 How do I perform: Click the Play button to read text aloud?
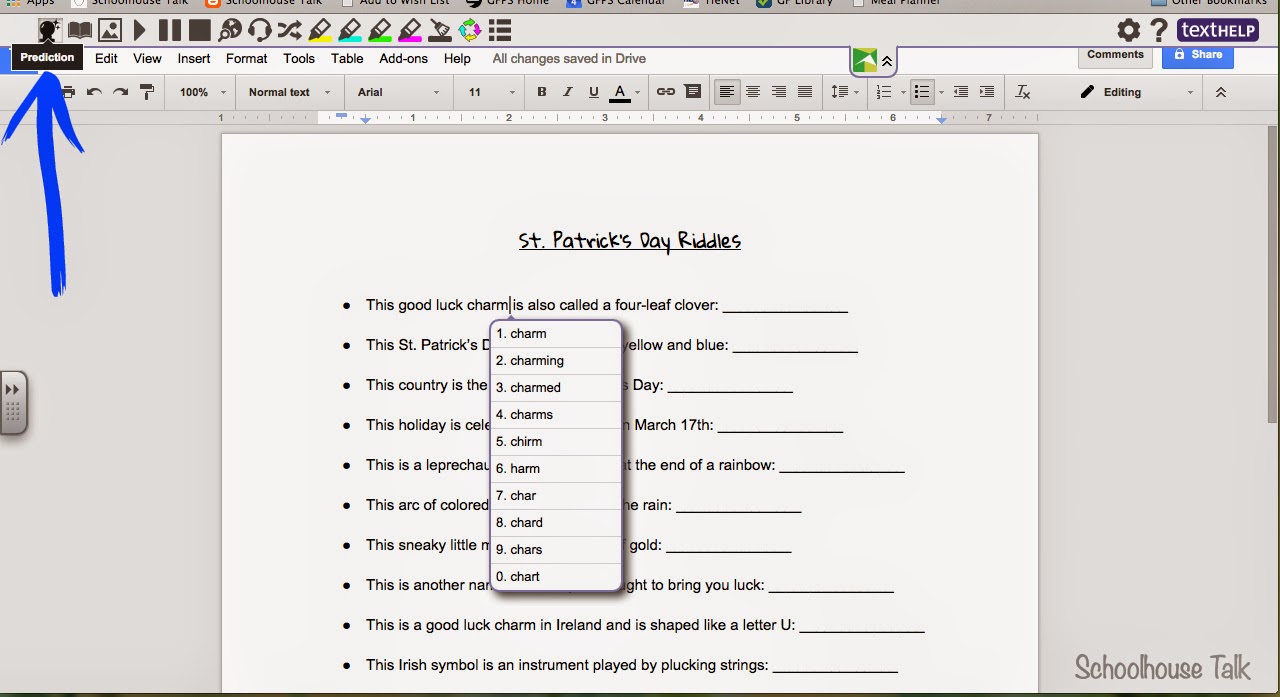coord(139,30)
